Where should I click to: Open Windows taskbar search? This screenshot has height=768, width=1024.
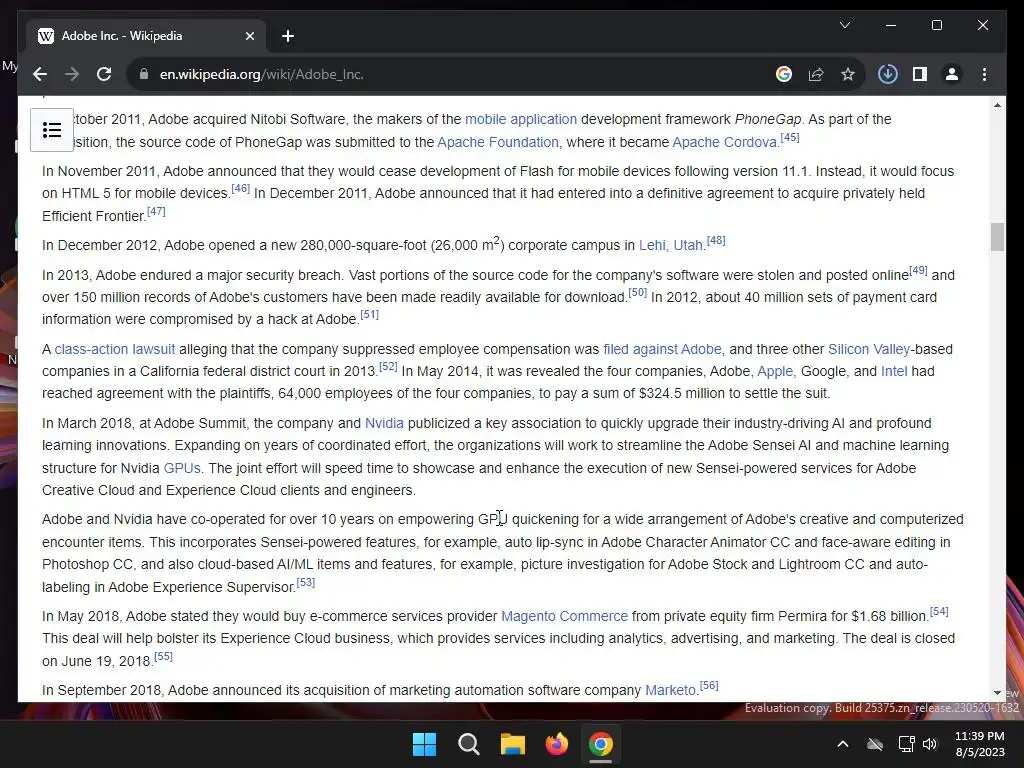point(468,744)
